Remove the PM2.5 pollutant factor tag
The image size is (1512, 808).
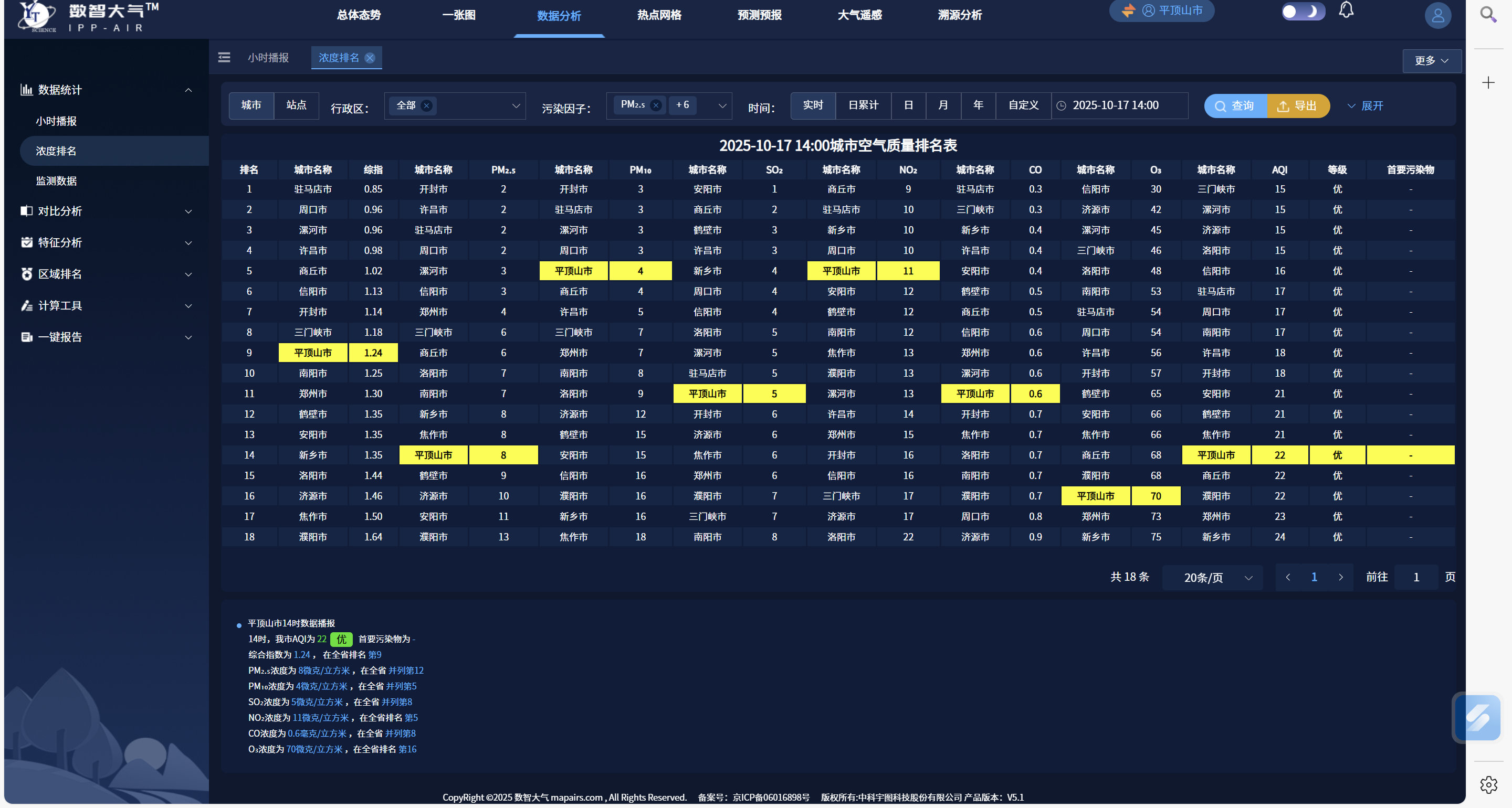(656, 105)
